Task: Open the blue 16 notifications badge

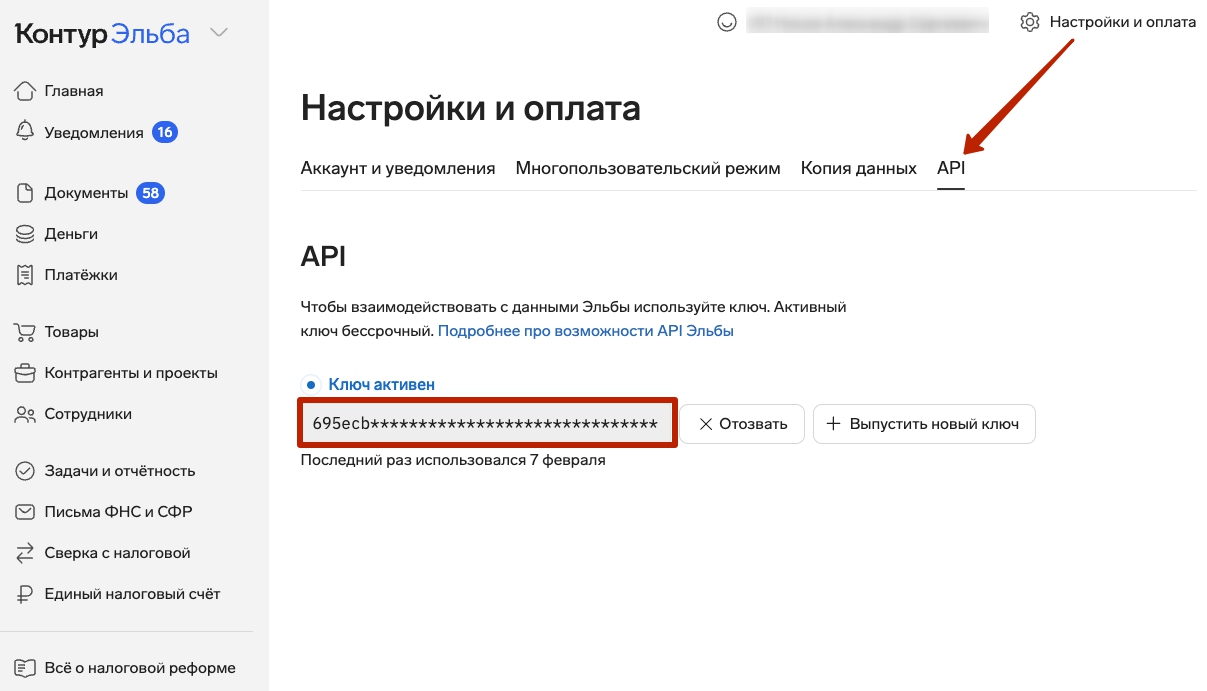Action: point(165,132)
